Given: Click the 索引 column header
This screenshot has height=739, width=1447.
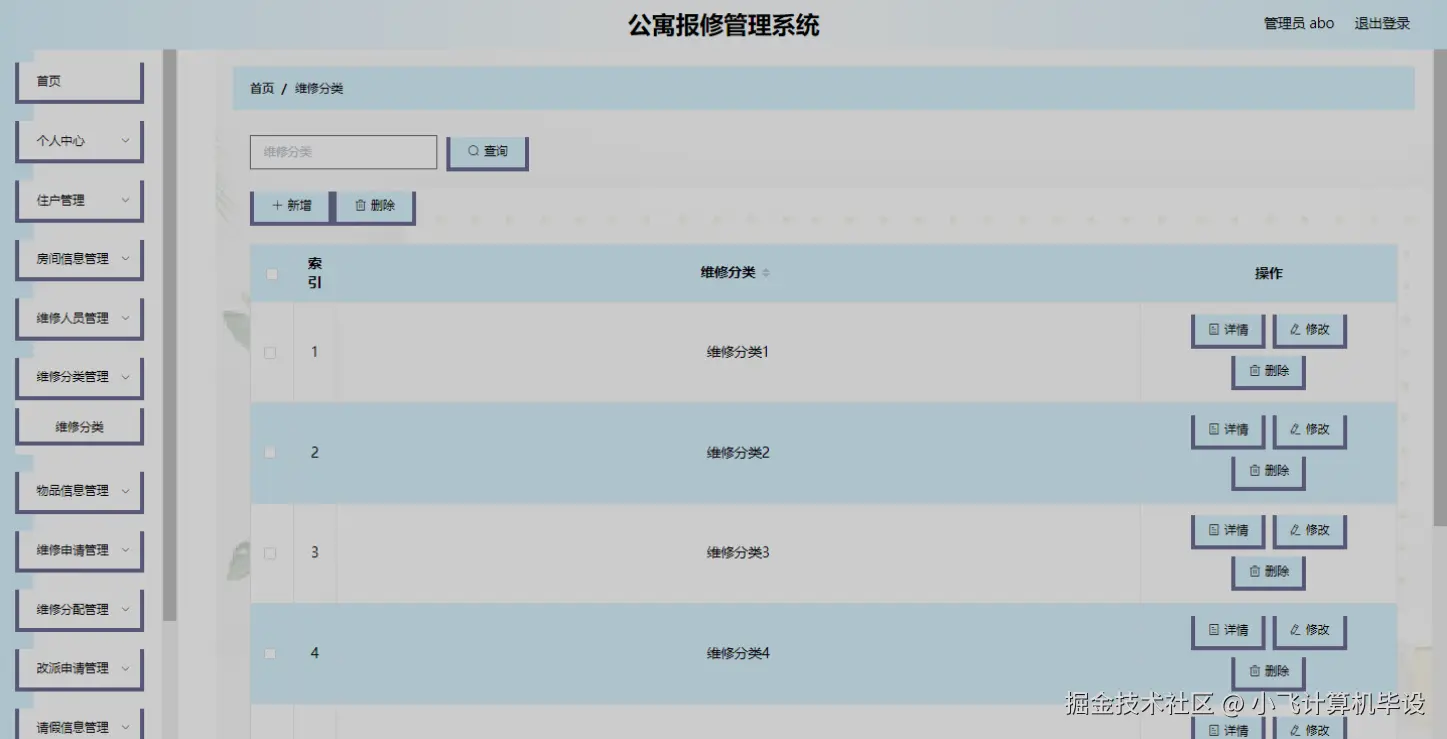Looking at the screenshot, I should click(x=315, y=273).
